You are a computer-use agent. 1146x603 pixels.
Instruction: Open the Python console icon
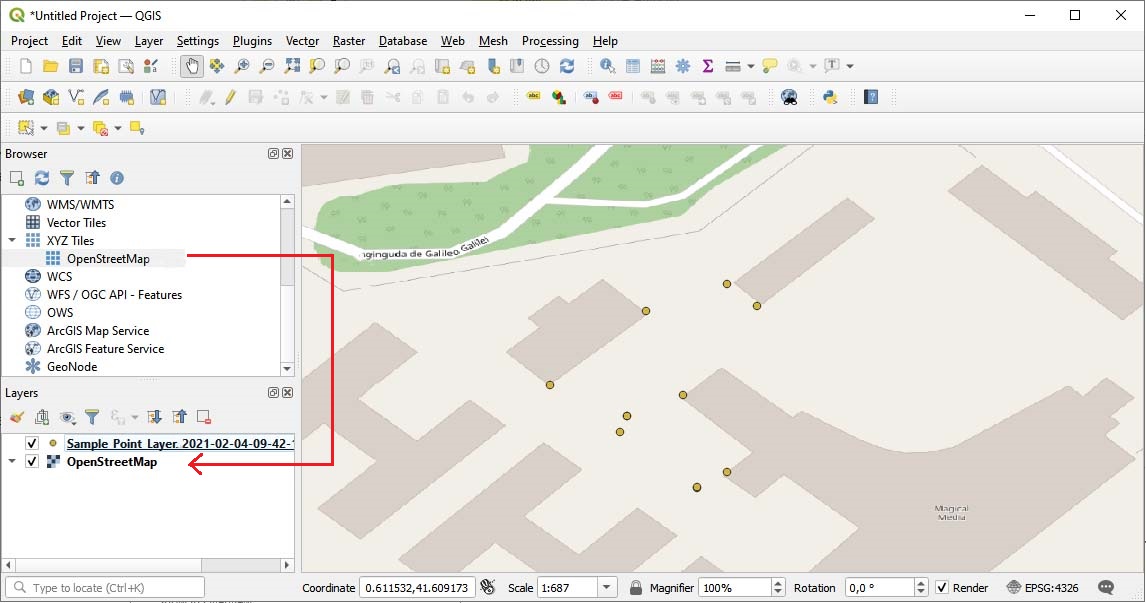pyautogui.click(x=829, y=97)
